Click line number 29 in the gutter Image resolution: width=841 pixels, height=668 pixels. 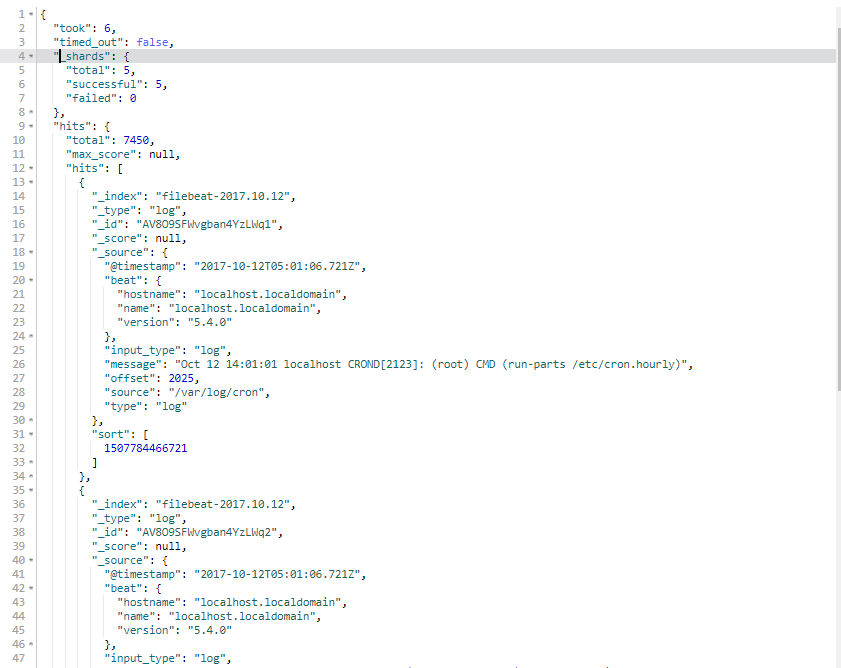coord(19,406)
